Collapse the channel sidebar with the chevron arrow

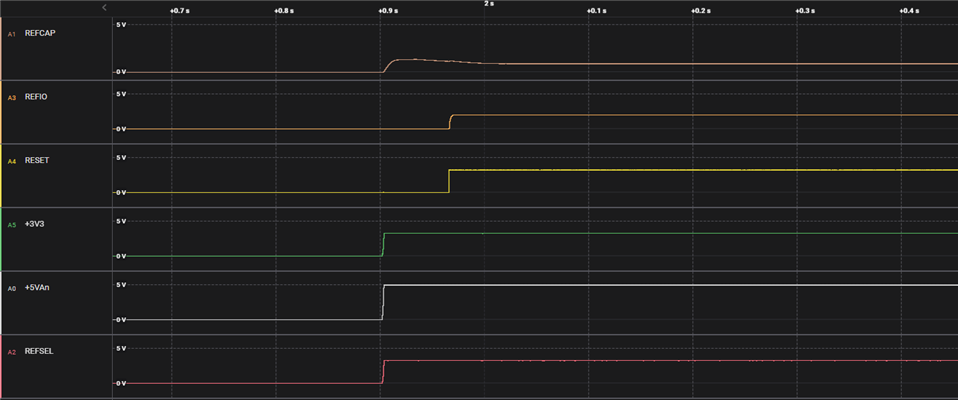point(104,7)
